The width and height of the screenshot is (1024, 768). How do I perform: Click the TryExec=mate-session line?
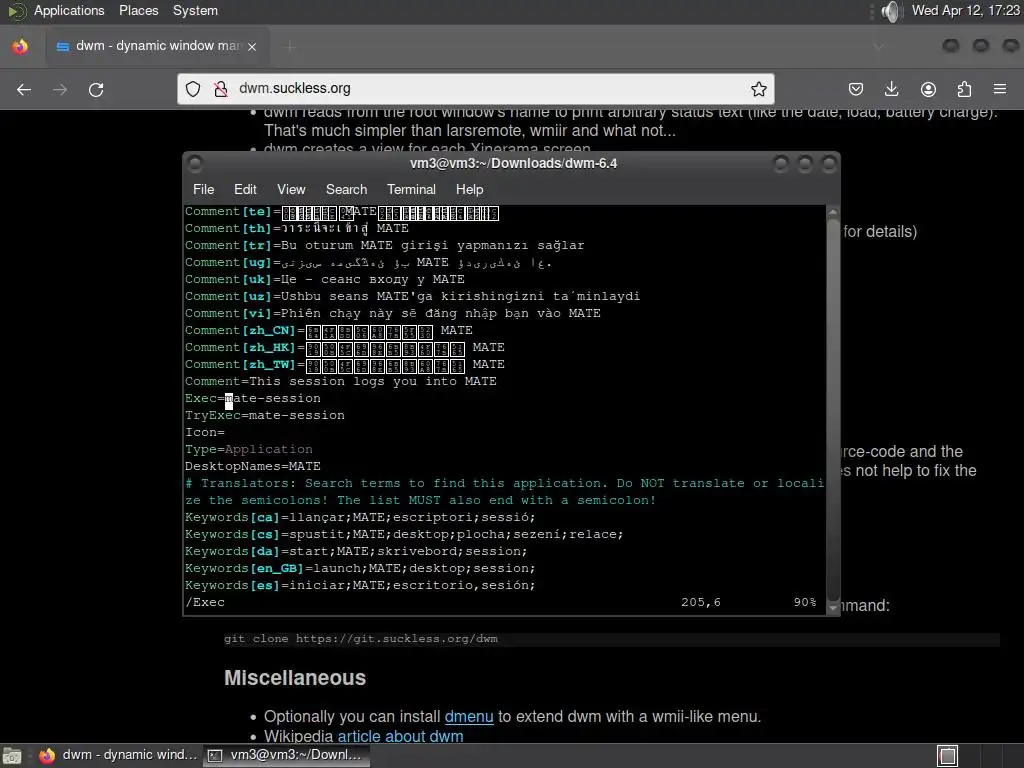[x=264, y=415]
